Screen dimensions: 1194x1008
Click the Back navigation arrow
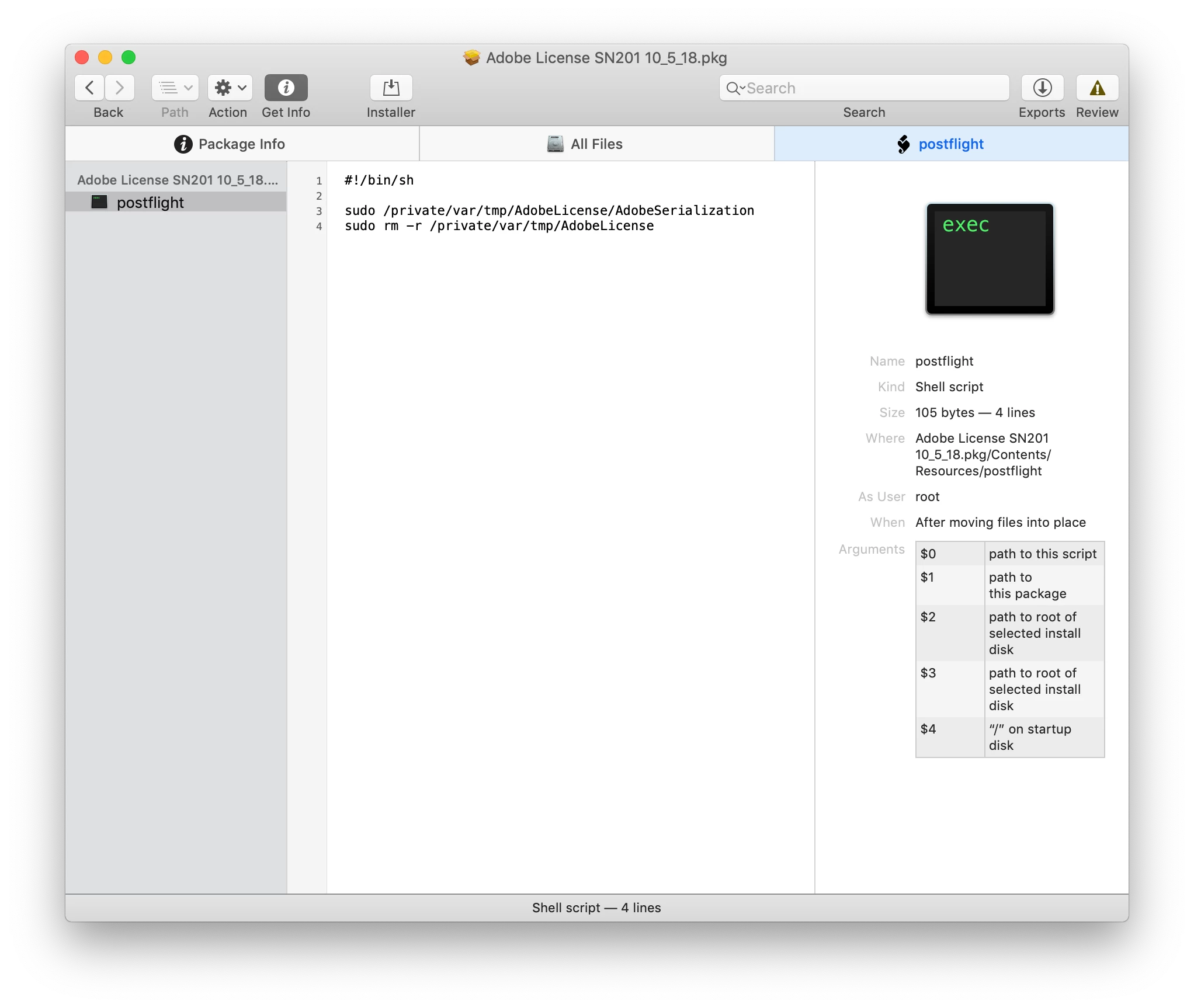coord(89,88)
